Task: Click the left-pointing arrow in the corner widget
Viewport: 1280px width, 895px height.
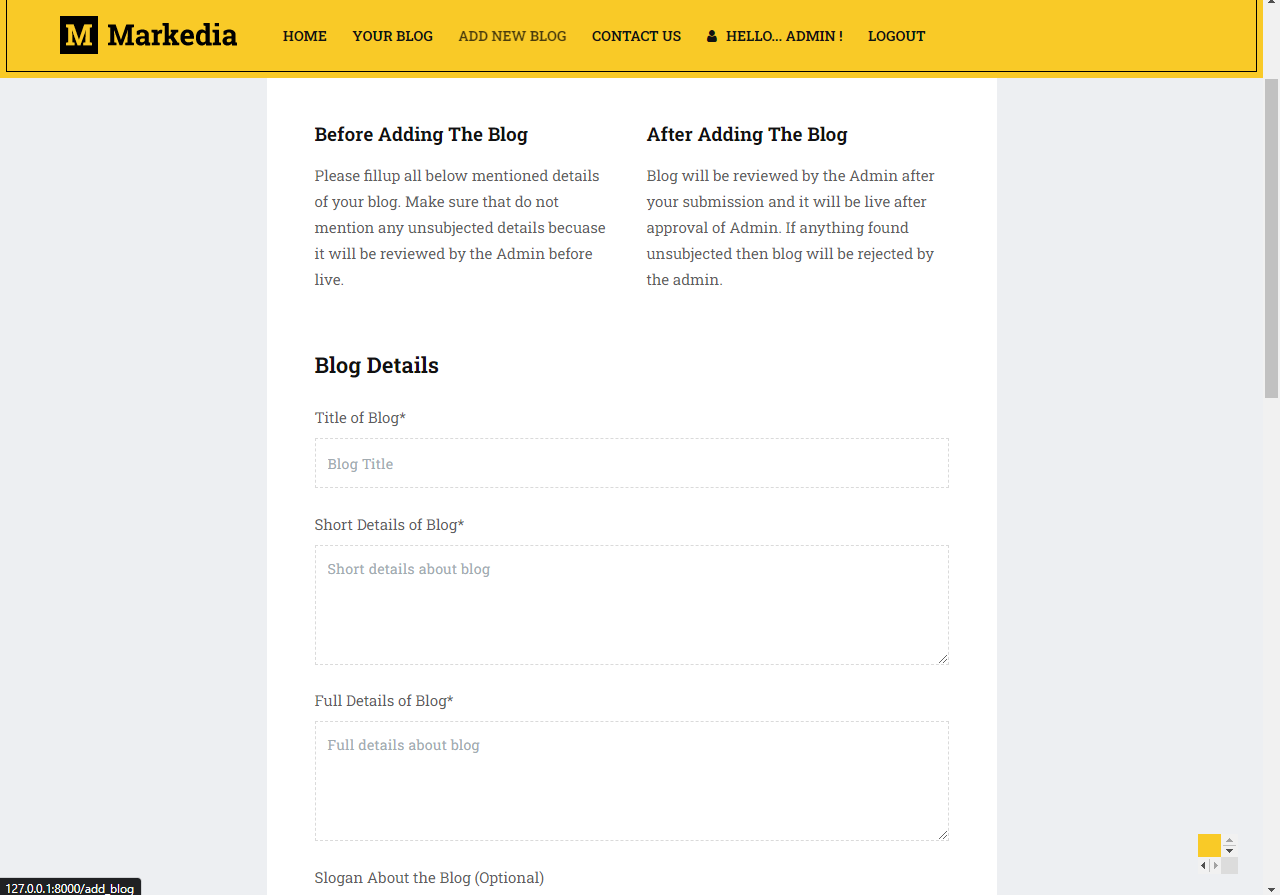Action: [x=1203, y=865]
